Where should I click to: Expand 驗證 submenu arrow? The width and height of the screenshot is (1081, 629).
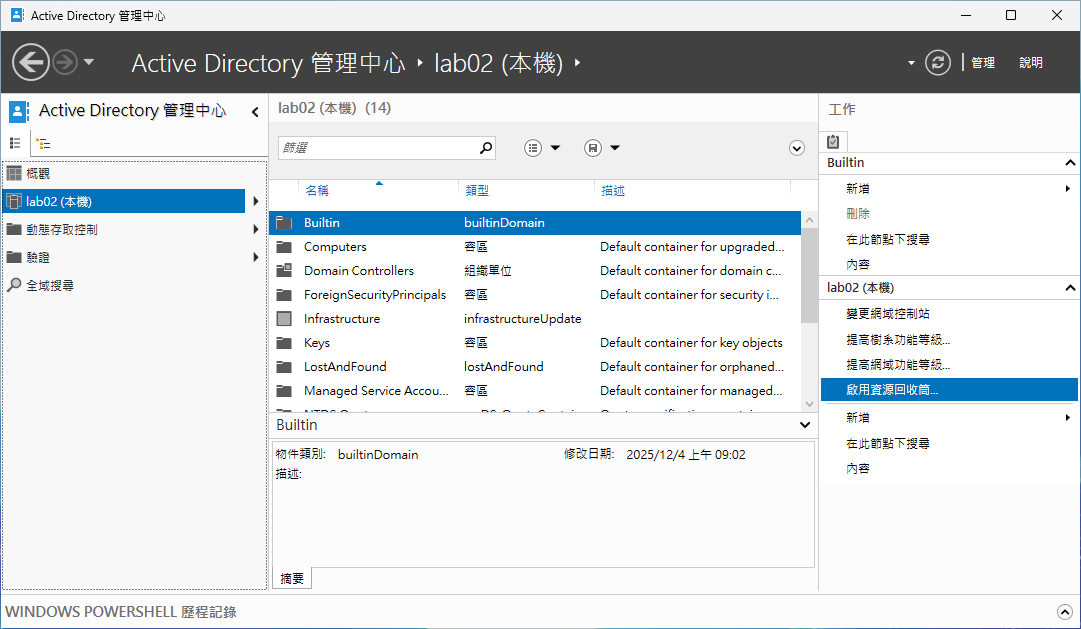pos(256,257)
